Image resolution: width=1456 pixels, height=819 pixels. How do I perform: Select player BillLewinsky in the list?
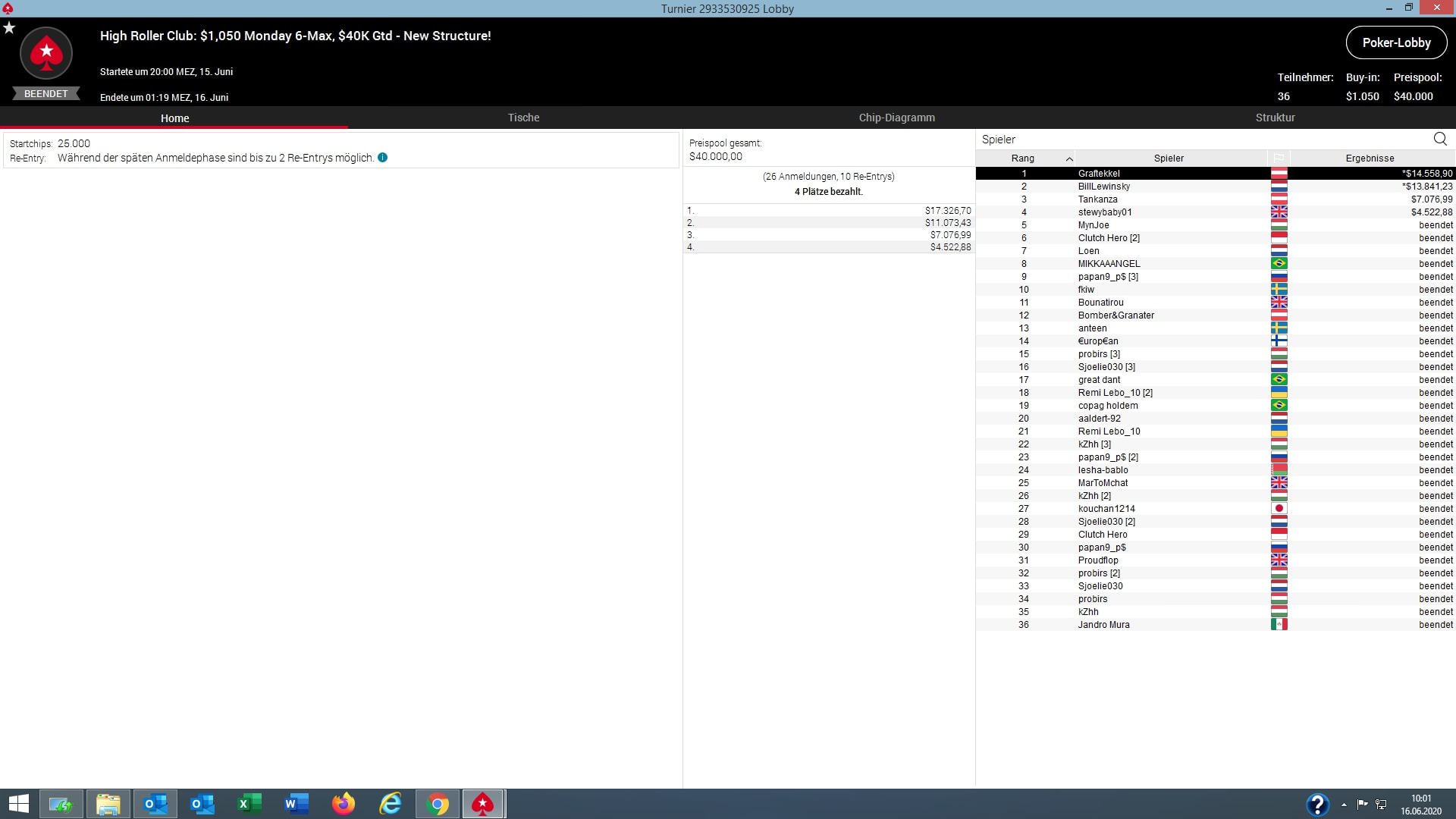[1103, 187]
